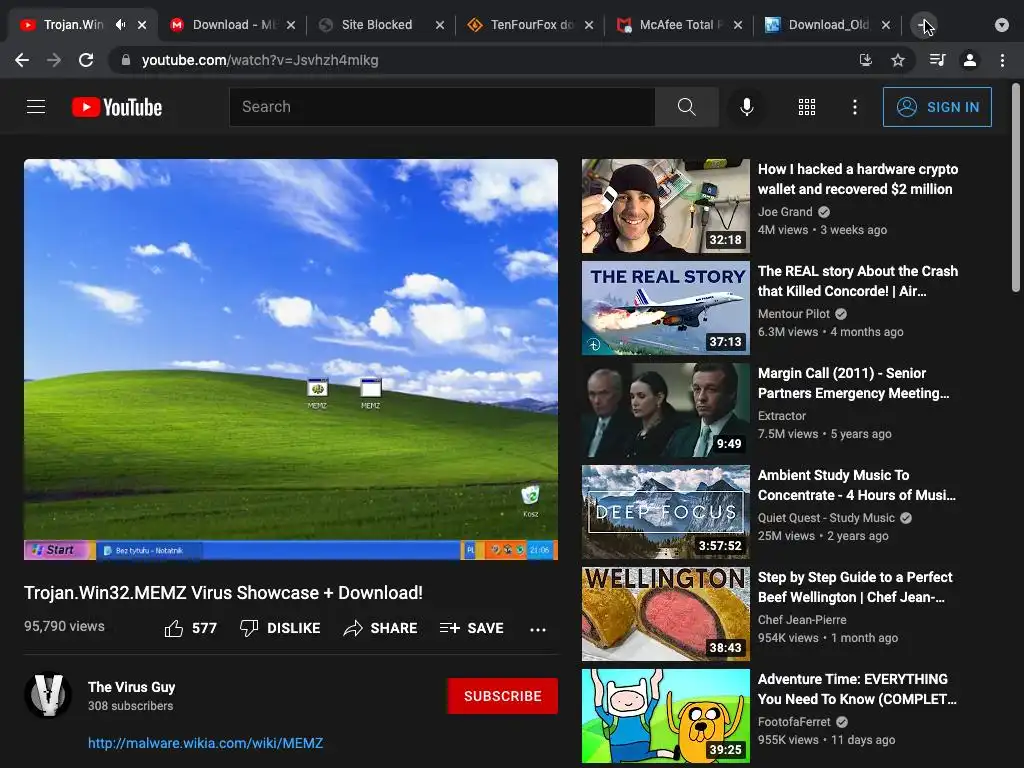
Task: Open the Adventure Time video thumbnail
Action: click(x=665, y=716)
